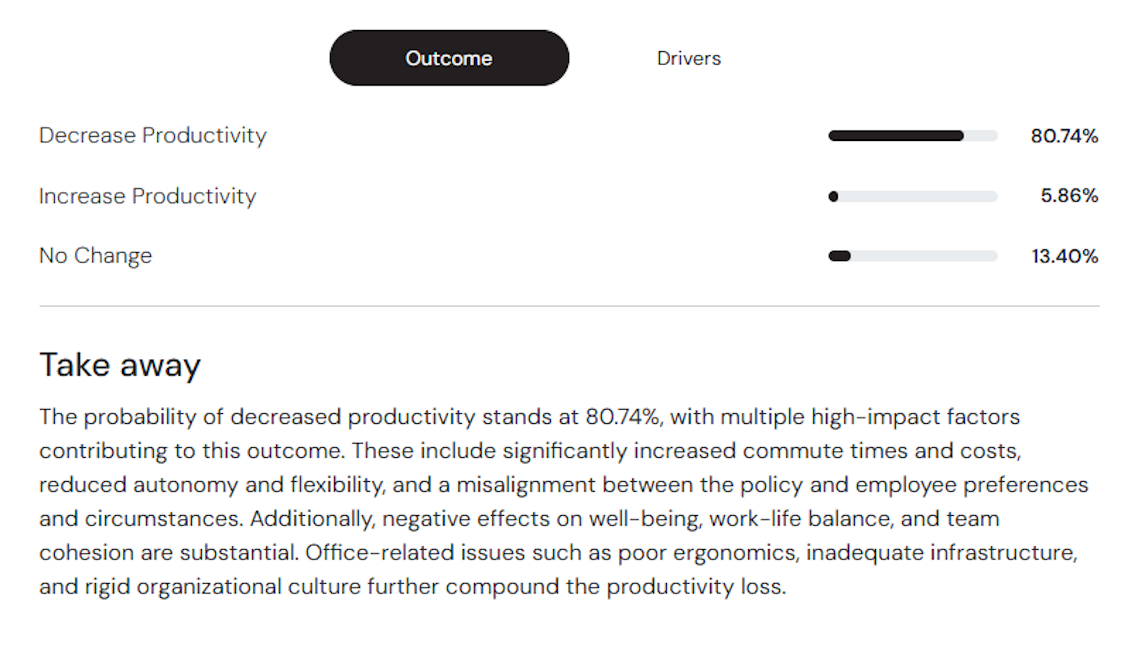Image resolution: width=1140 pixels, height=668 pixels.
Task: Click the Take away heading
Action: 120,365
